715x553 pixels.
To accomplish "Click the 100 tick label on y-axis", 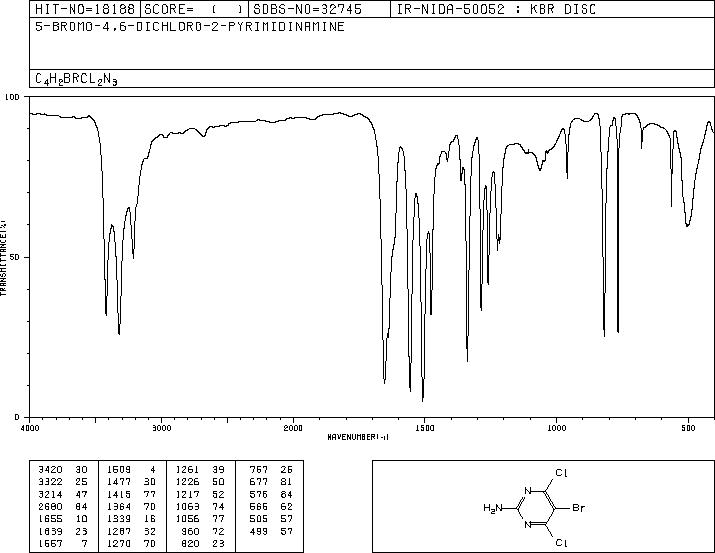I will pos(12,97).
